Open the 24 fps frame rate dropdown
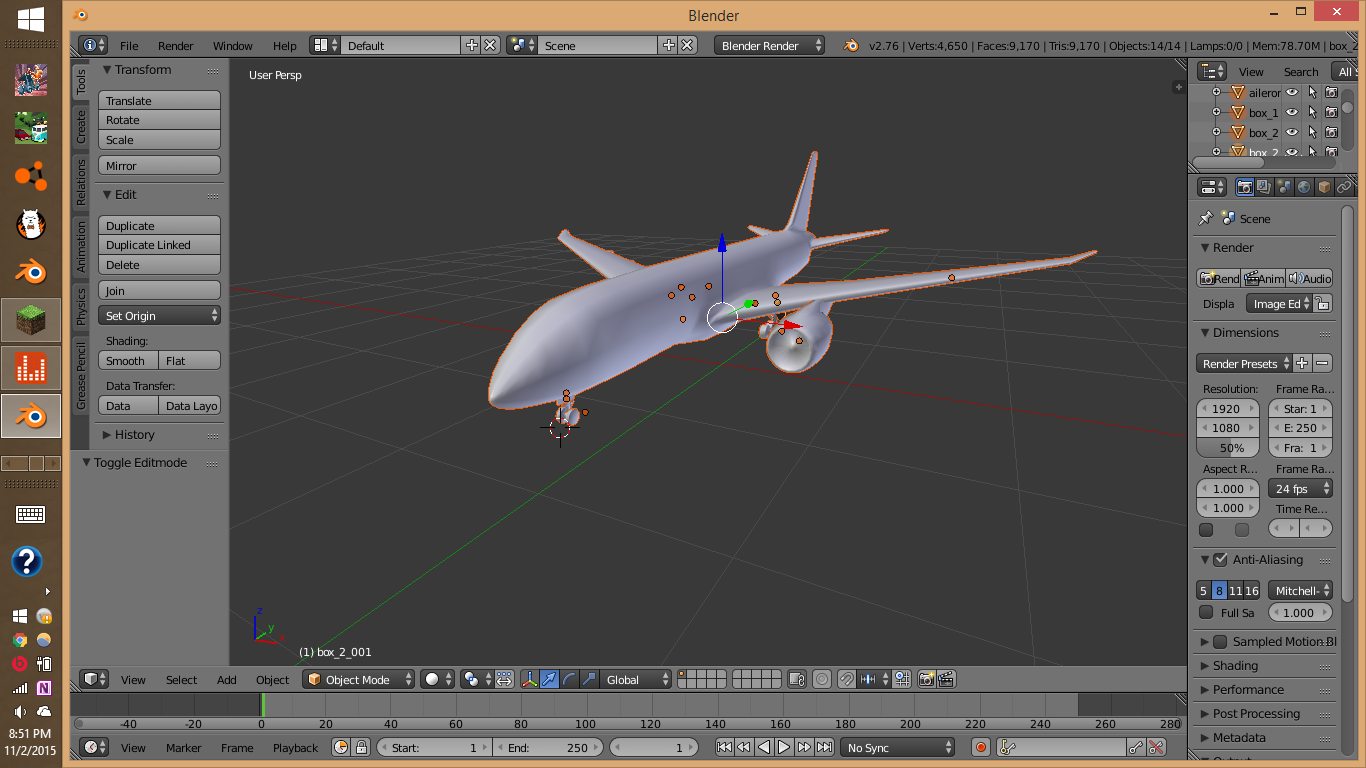This screenshot has height=768, width=1366. [1300, 488]
